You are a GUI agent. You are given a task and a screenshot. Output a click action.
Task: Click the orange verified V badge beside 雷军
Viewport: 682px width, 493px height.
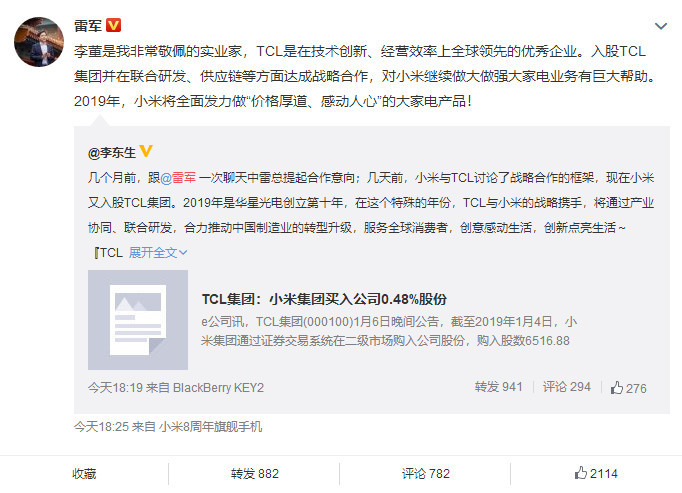[x=114, y=25]
